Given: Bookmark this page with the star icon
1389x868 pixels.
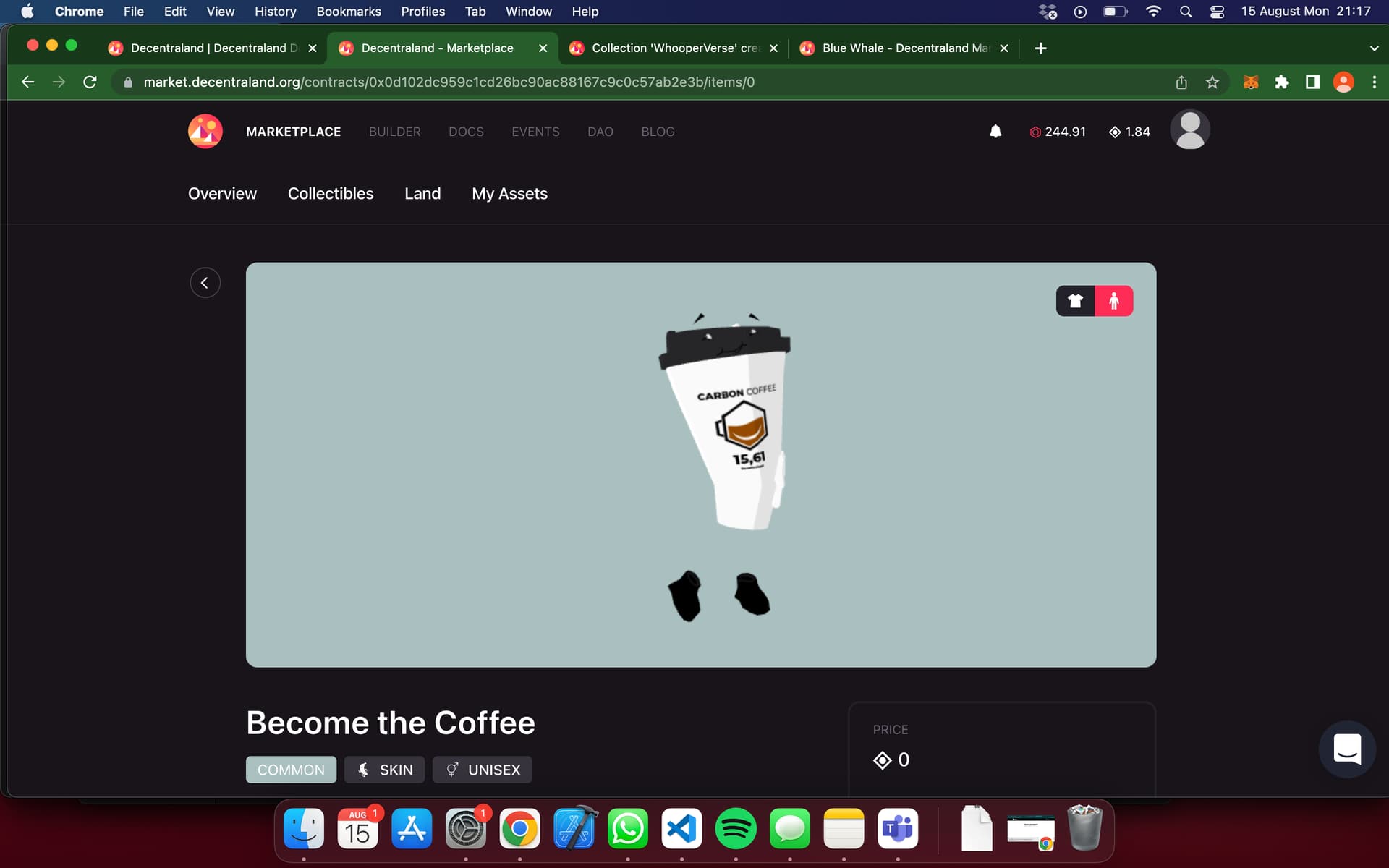Looking at the screenshot, I should (1212, 82).
